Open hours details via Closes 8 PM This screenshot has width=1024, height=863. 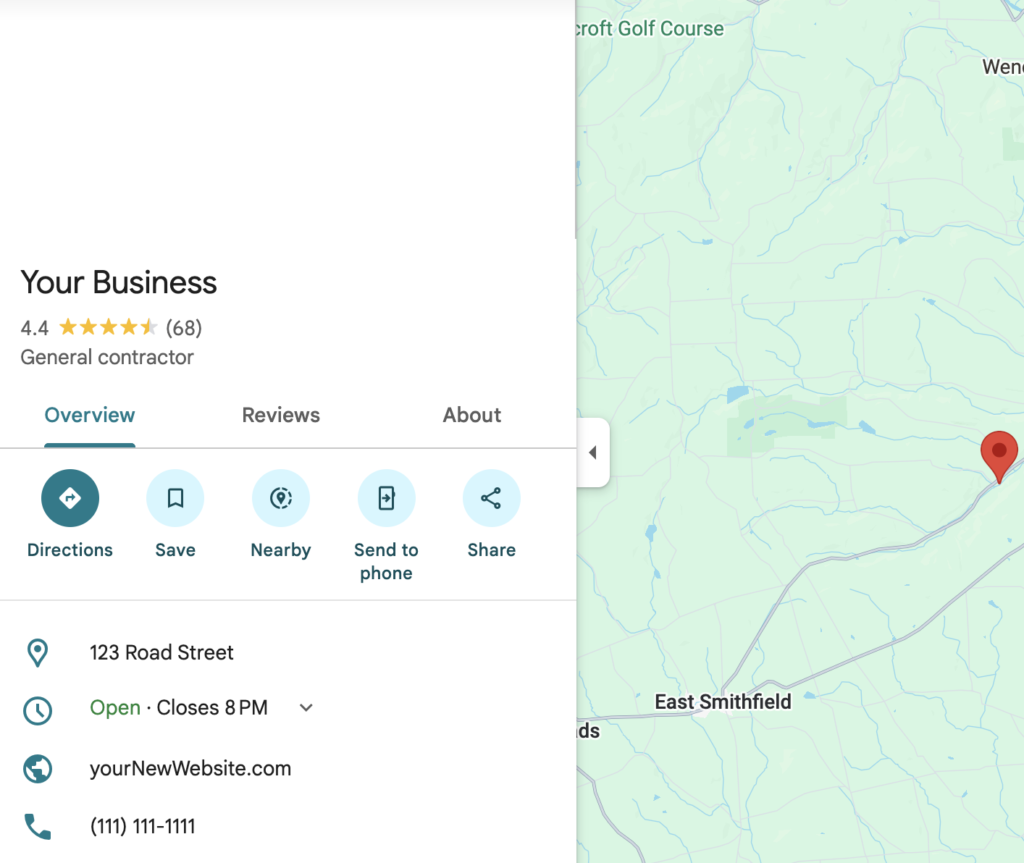[x=212, y=708]
